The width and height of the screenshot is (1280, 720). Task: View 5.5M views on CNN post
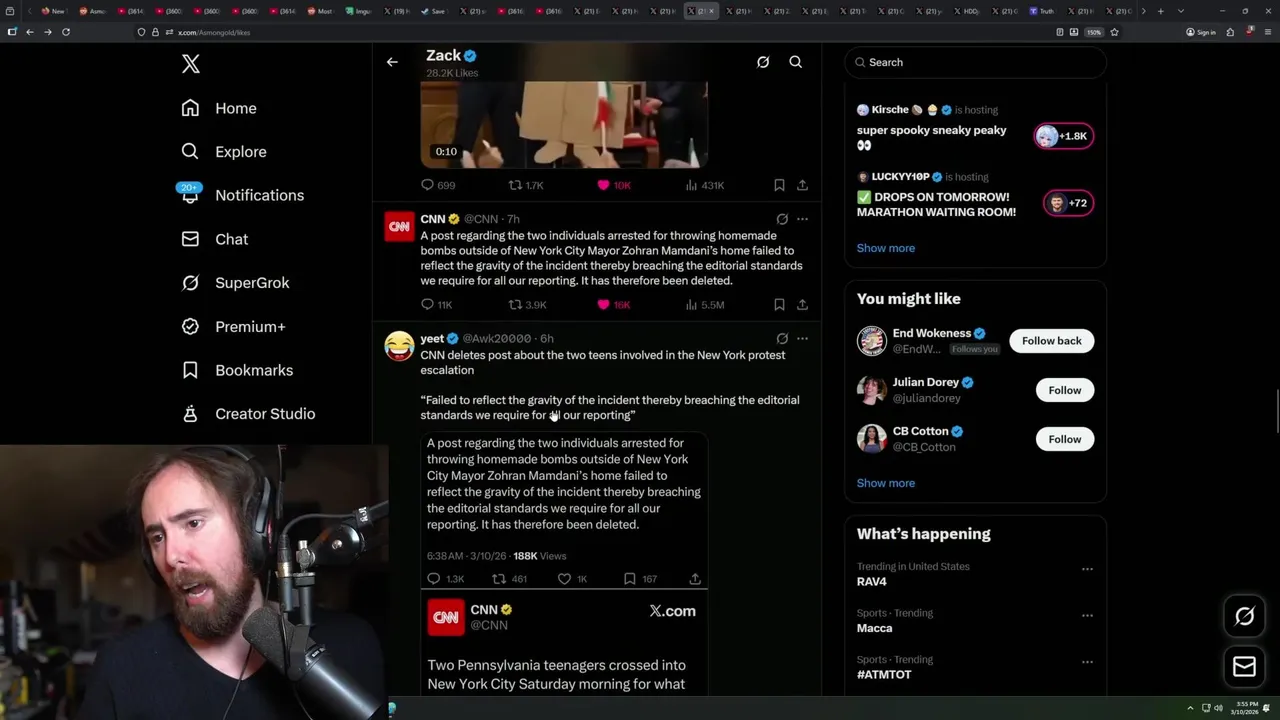pyautogui.click(x=704, y=305)
